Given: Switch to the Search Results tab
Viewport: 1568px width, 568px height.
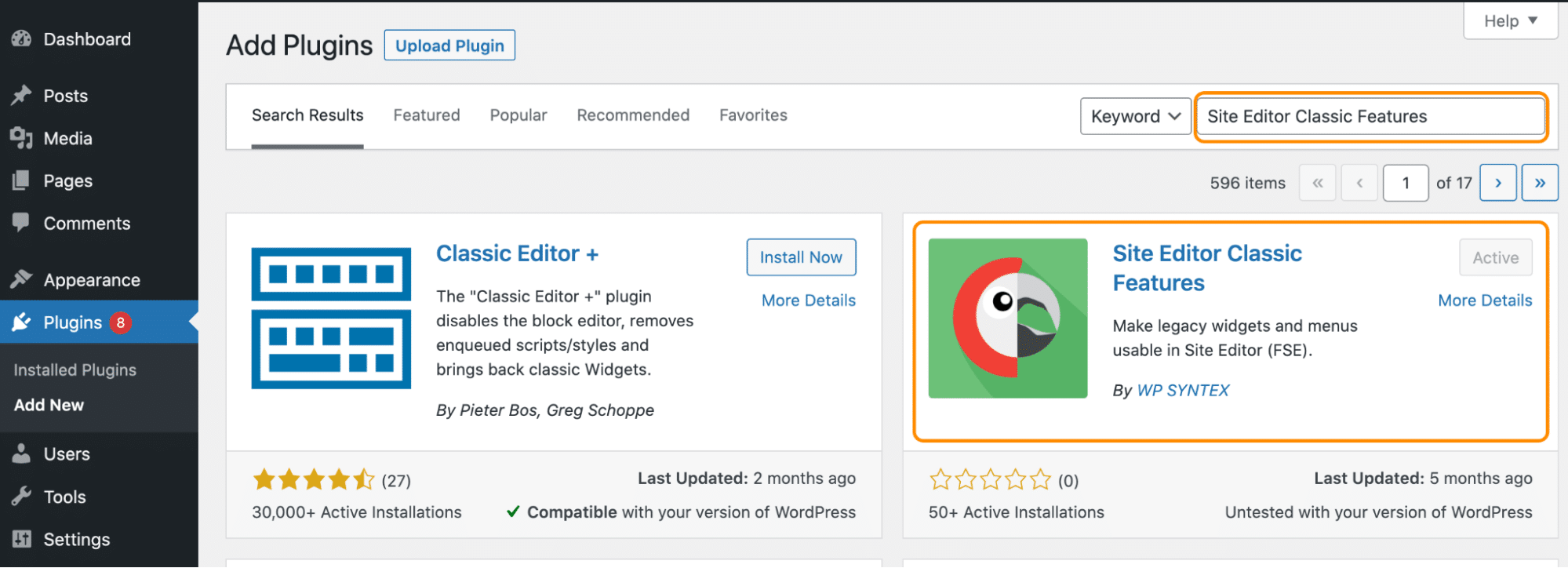Looking at the screenshot, I should pyautogui.click(x=307, y=115).
